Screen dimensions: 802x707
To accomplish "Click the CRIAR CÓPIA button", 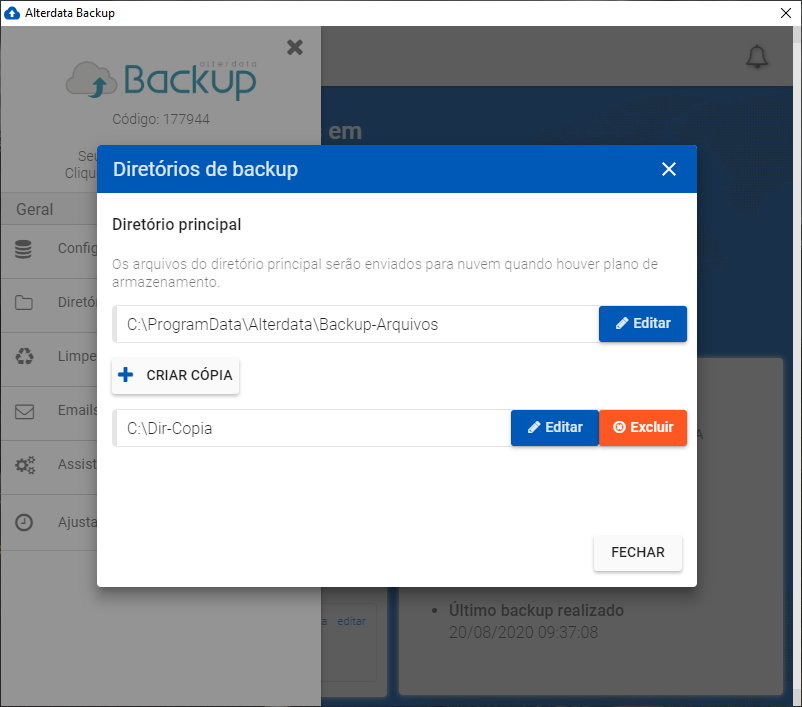I will pyautogui.click(x=175, y=375).
